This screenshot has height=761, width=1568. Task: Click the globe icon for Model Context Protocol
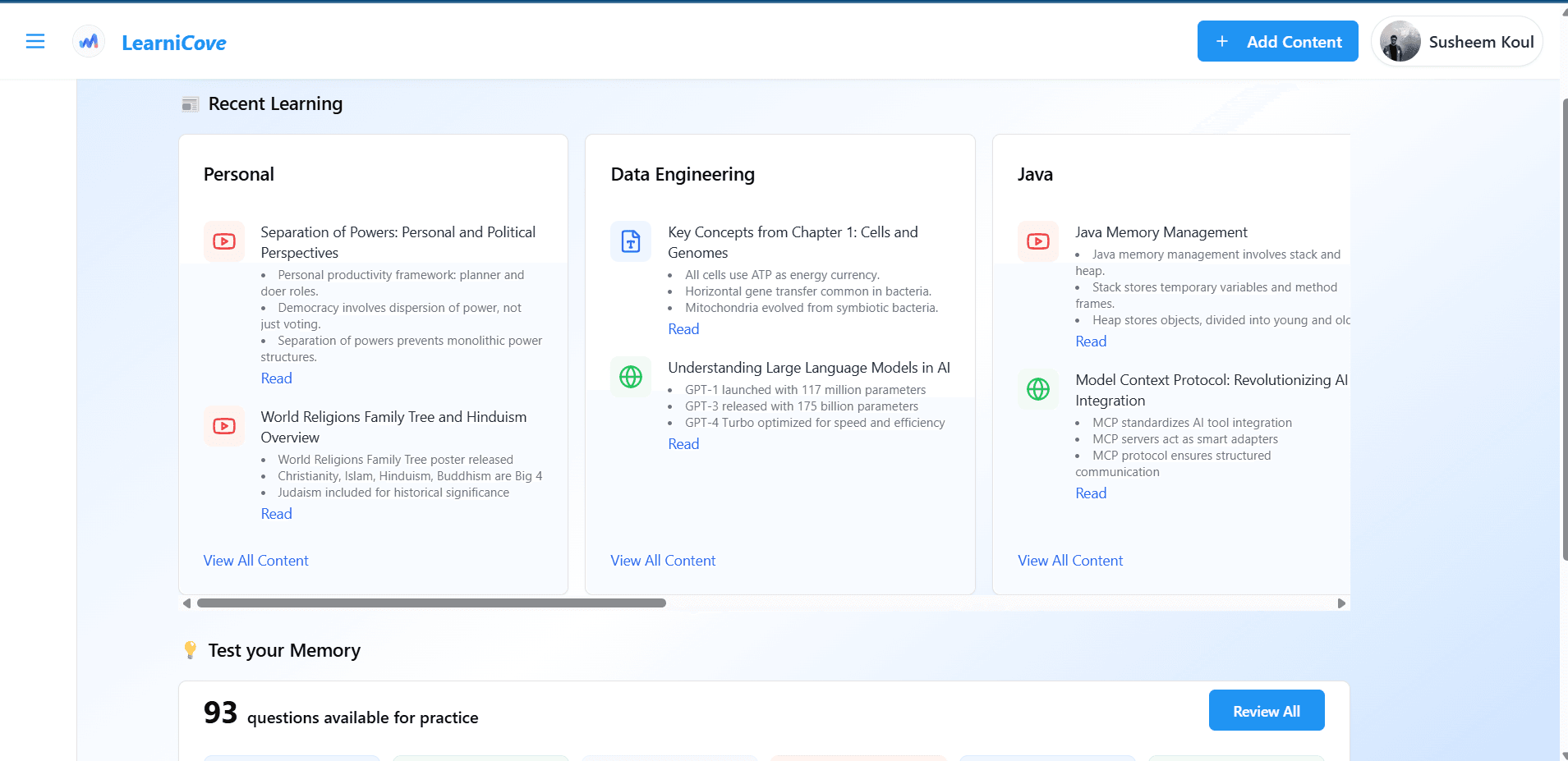pos(1038,389)
